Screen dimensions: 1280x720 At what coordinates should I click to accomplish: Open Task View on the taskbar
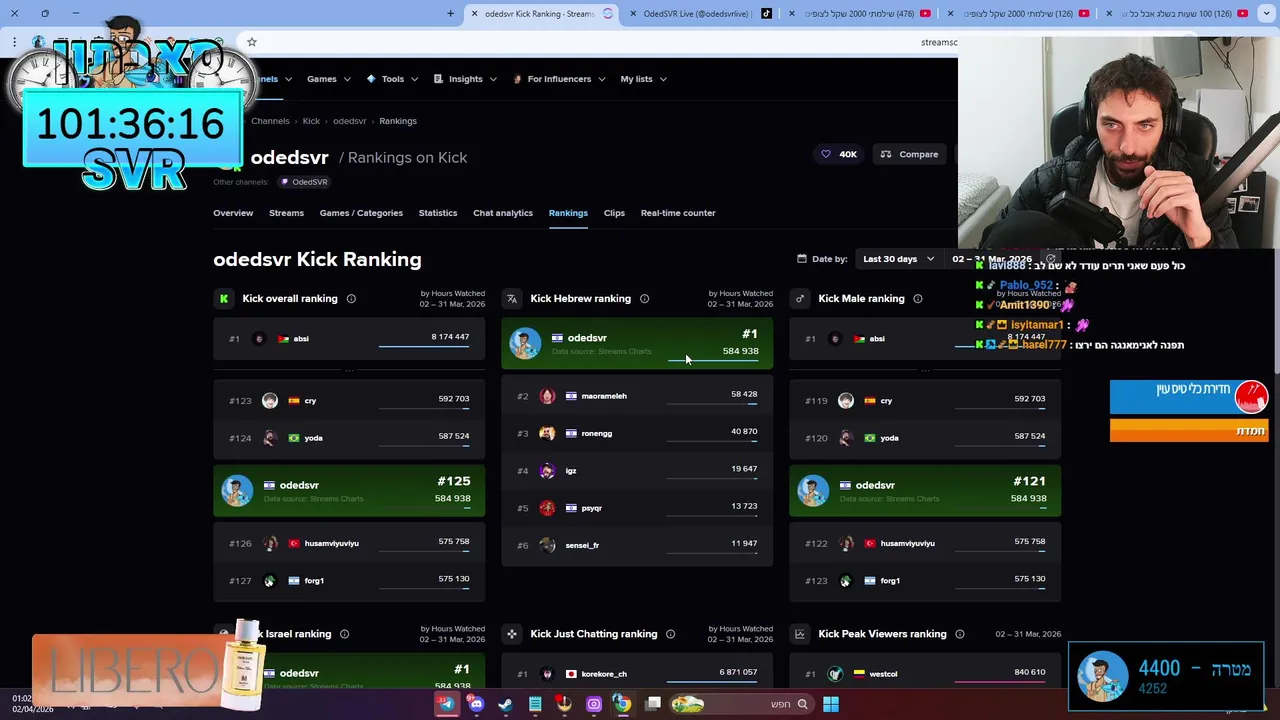tap(653, 704)
